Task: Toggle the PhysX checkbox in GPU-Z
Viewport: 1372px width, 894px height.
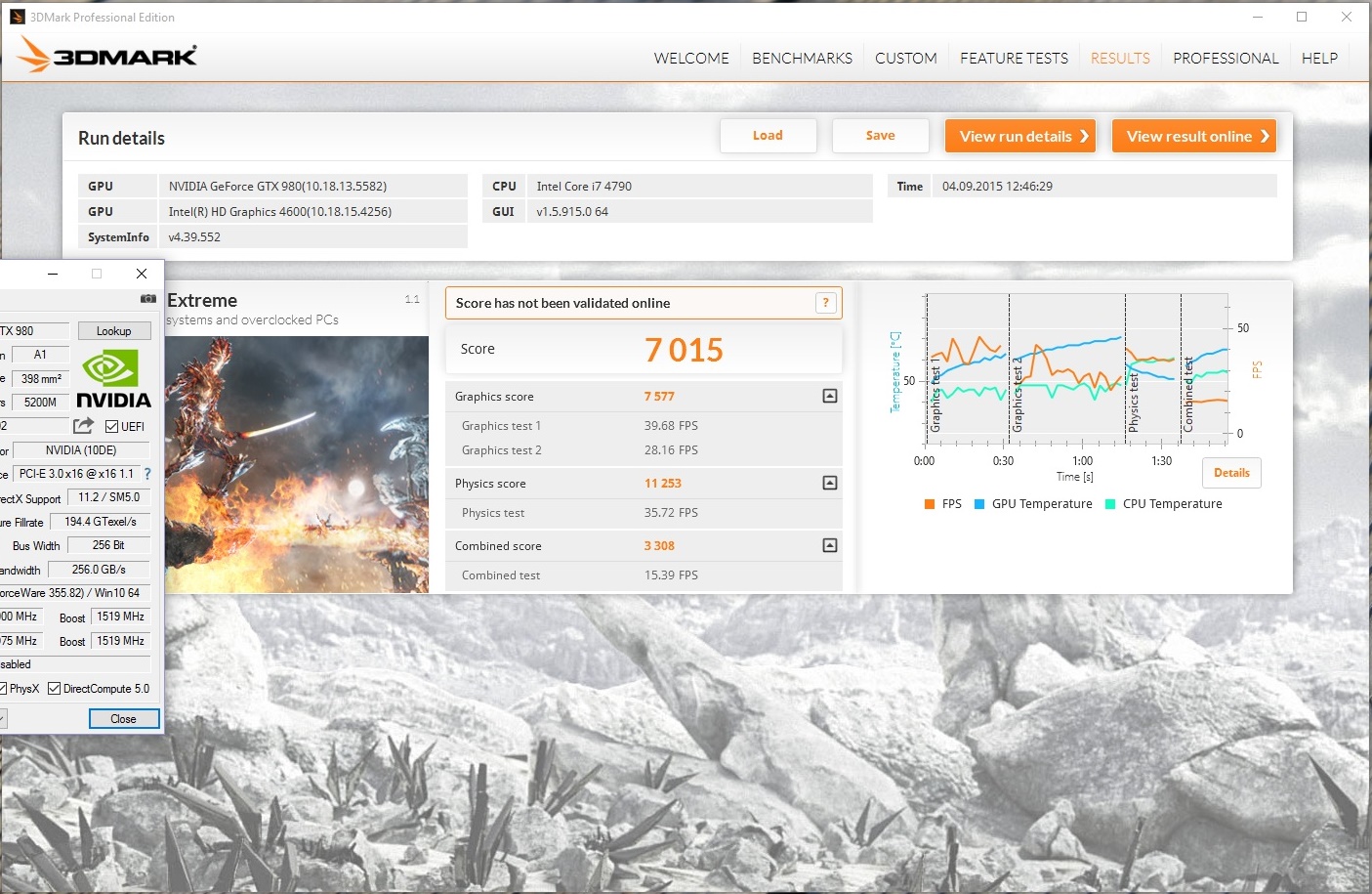Action: click(3, 689)
